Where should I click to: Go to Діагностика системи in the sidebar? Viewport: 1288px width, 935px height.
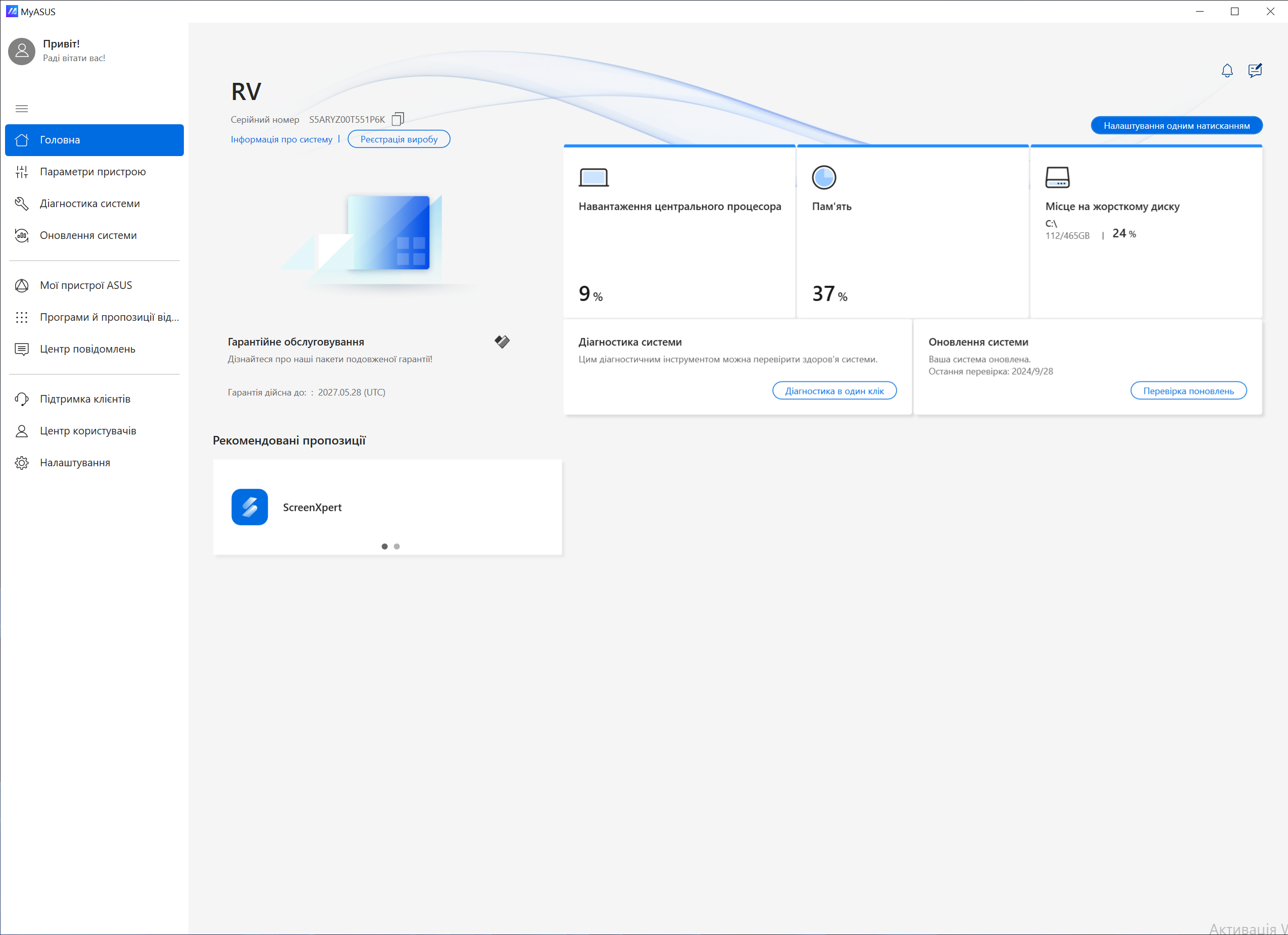[x=90, y=204]
